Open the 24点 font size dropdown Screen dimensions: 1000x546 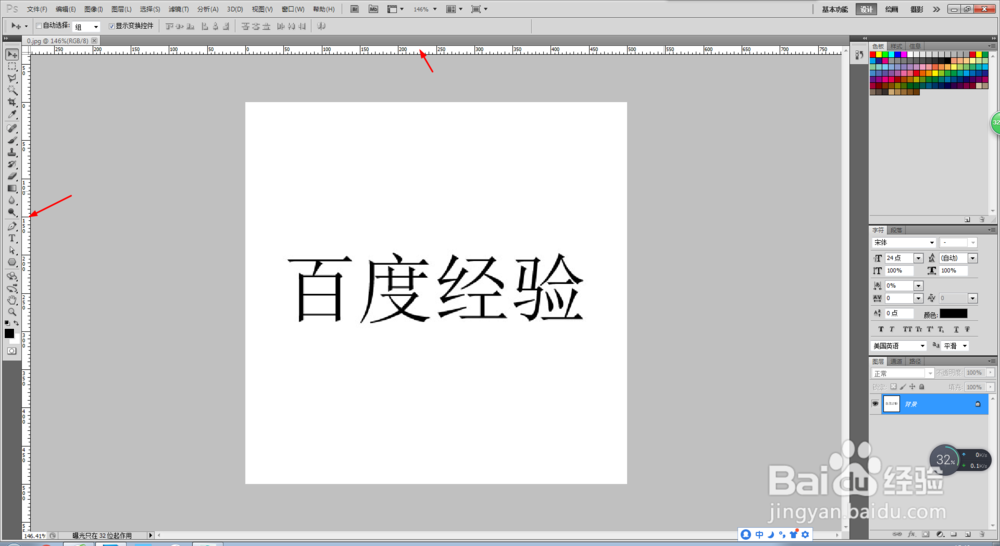[918, 258]
